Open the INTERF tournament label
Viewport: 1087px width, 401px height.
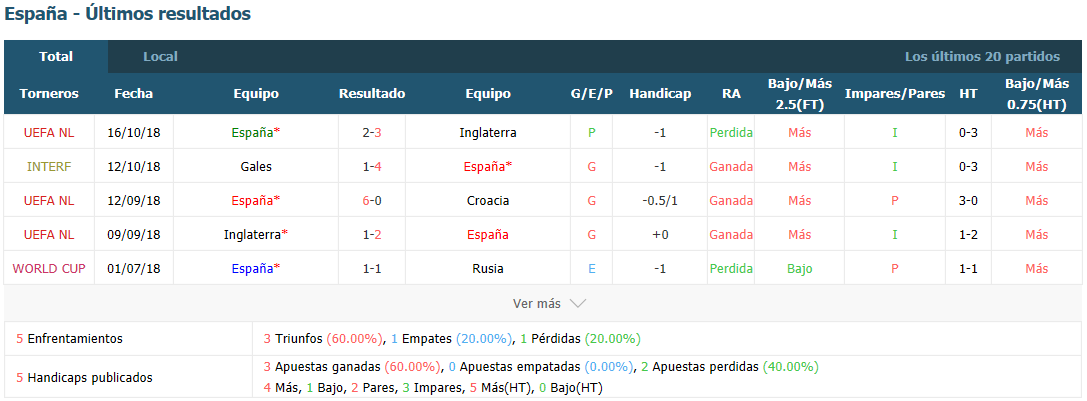49,167
